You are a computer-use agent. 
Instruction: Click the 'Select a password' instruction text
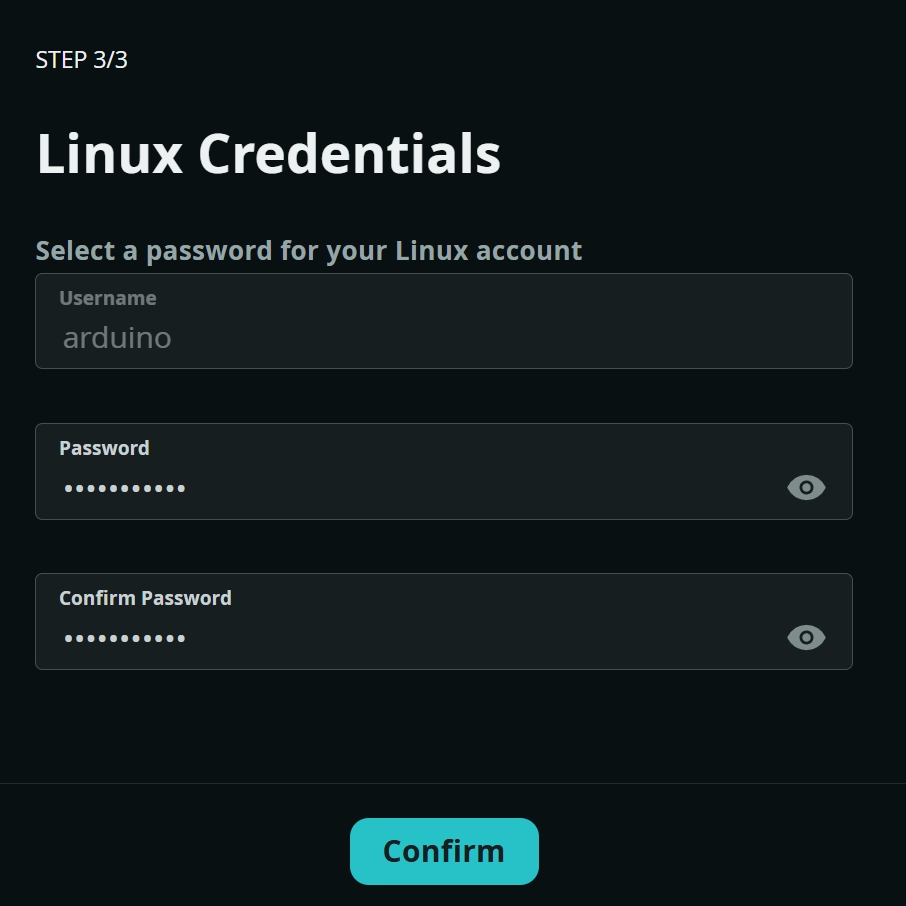pyautogui.click(x=308, y=250)
